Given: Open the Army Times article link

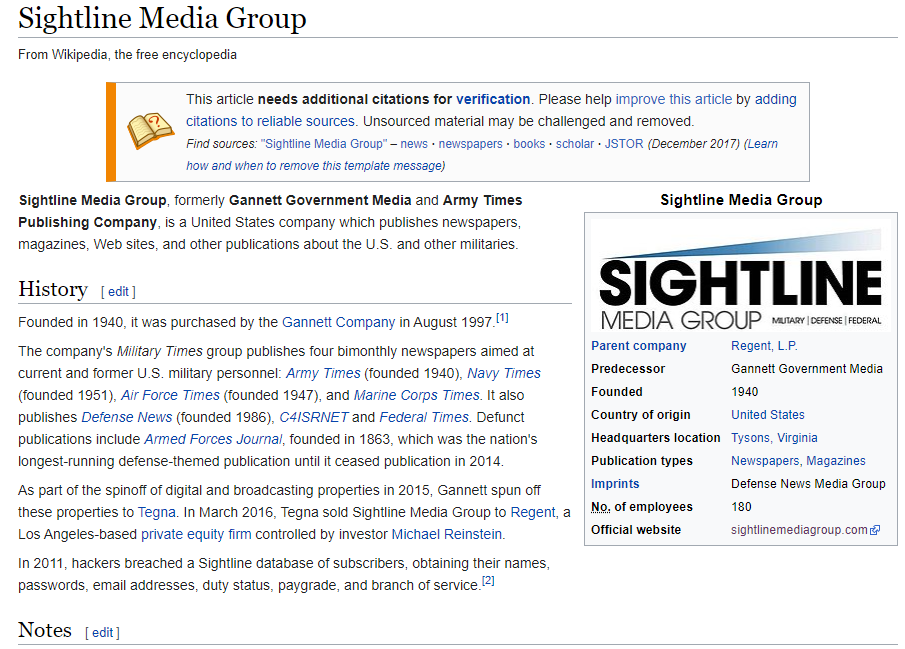Looking at the screenshot, I should [x=323, y=374].
